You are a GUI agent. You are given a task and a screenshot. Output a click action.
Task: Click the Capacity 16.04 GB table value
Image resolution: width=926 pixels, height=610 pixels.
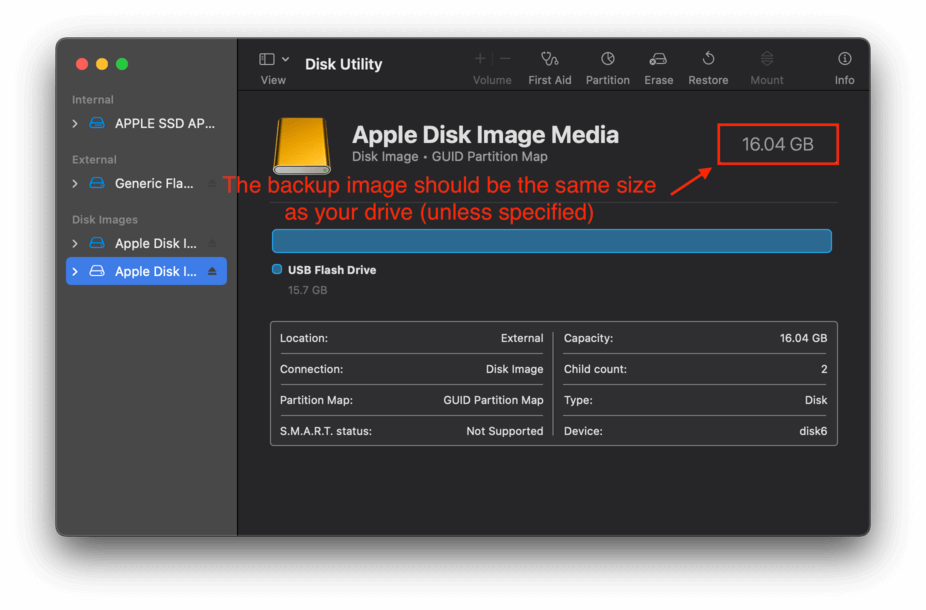pos(803,338)
